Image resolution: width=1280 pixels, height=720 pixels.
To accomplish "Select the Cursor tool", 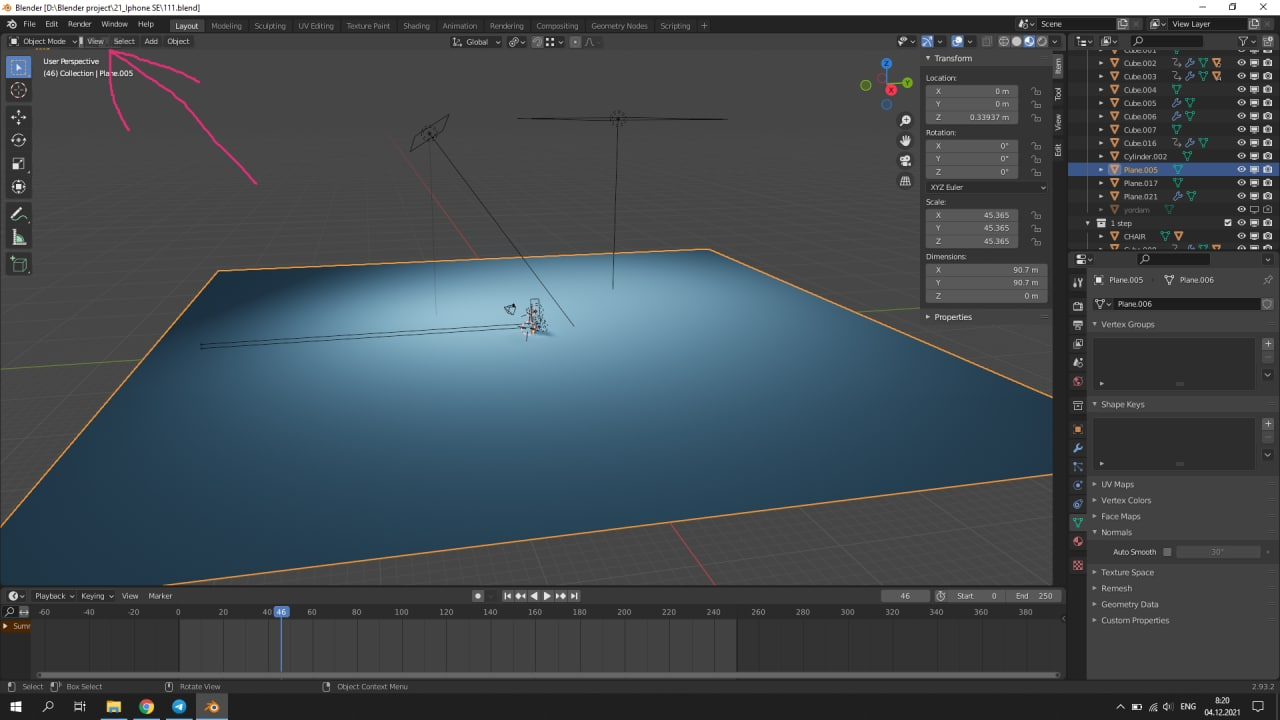I will coord(18,91).
